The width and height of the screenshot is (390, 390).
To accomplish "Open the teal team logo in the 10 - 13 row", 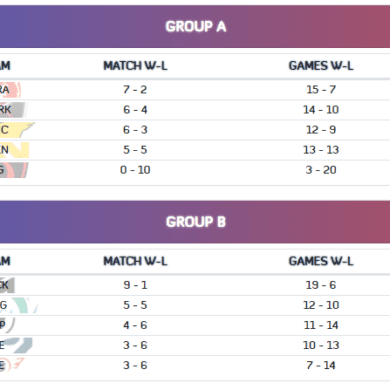I will pyautogui.click(x=17, y=345).
